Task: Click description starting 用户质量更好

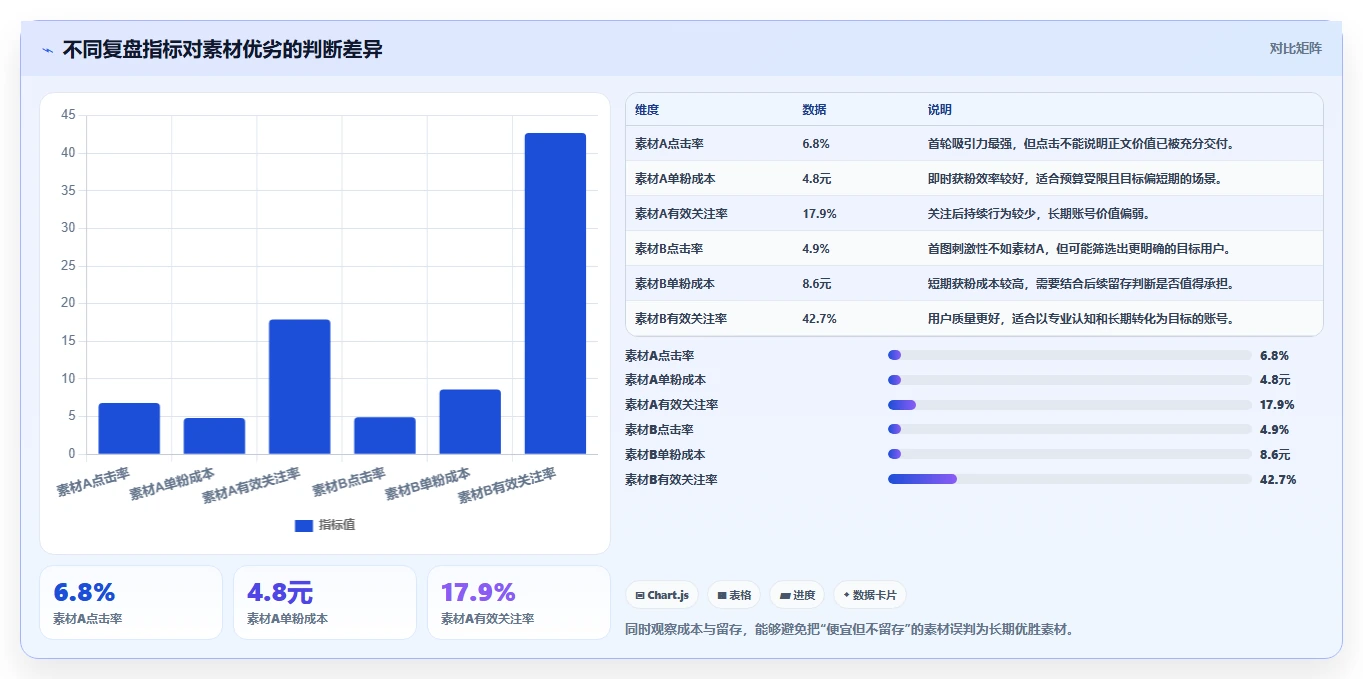Action: [x=1081, y=319]
